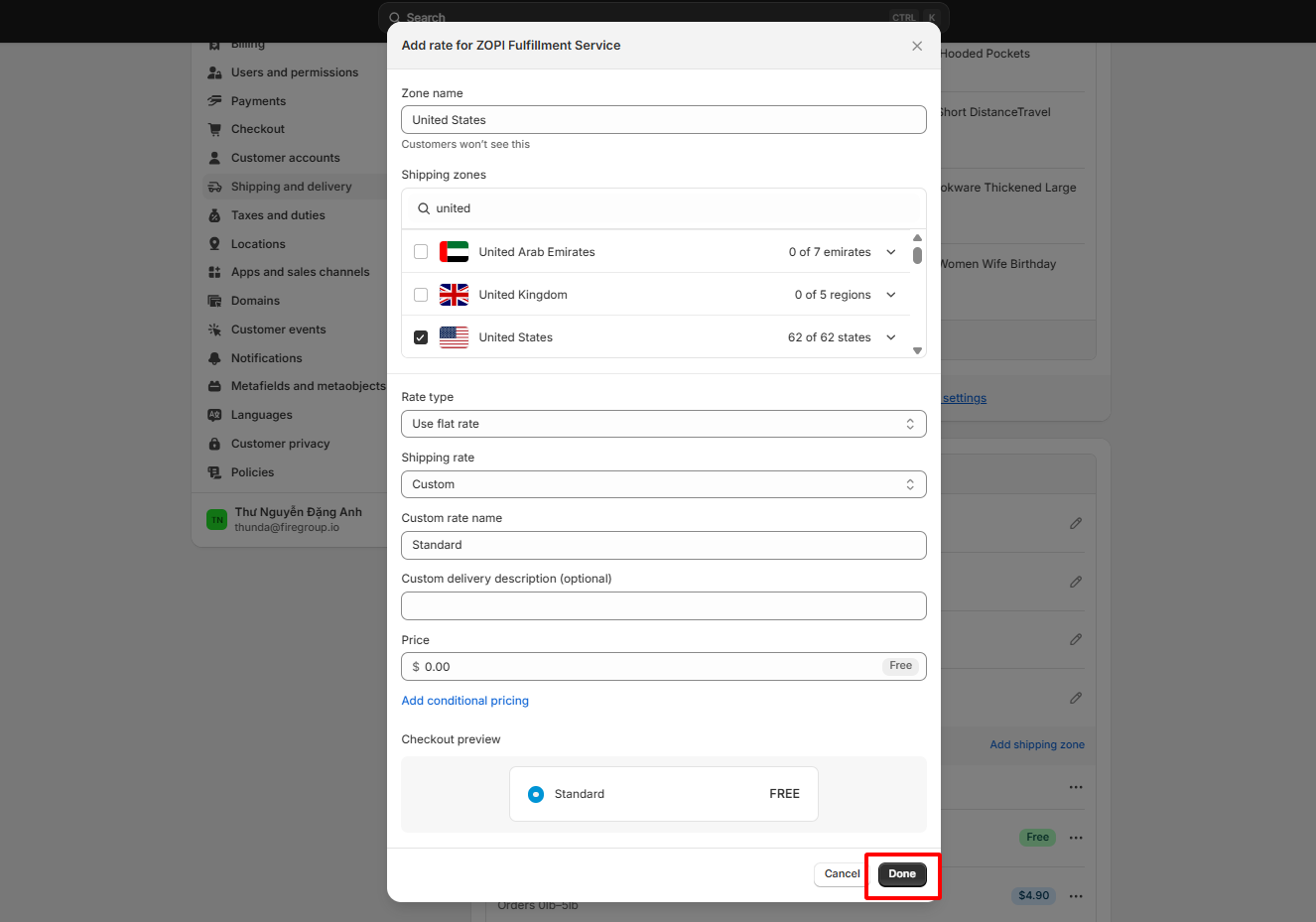Click the Locations pin icon
Screen dimensions: 1316x922
(214, 244)
